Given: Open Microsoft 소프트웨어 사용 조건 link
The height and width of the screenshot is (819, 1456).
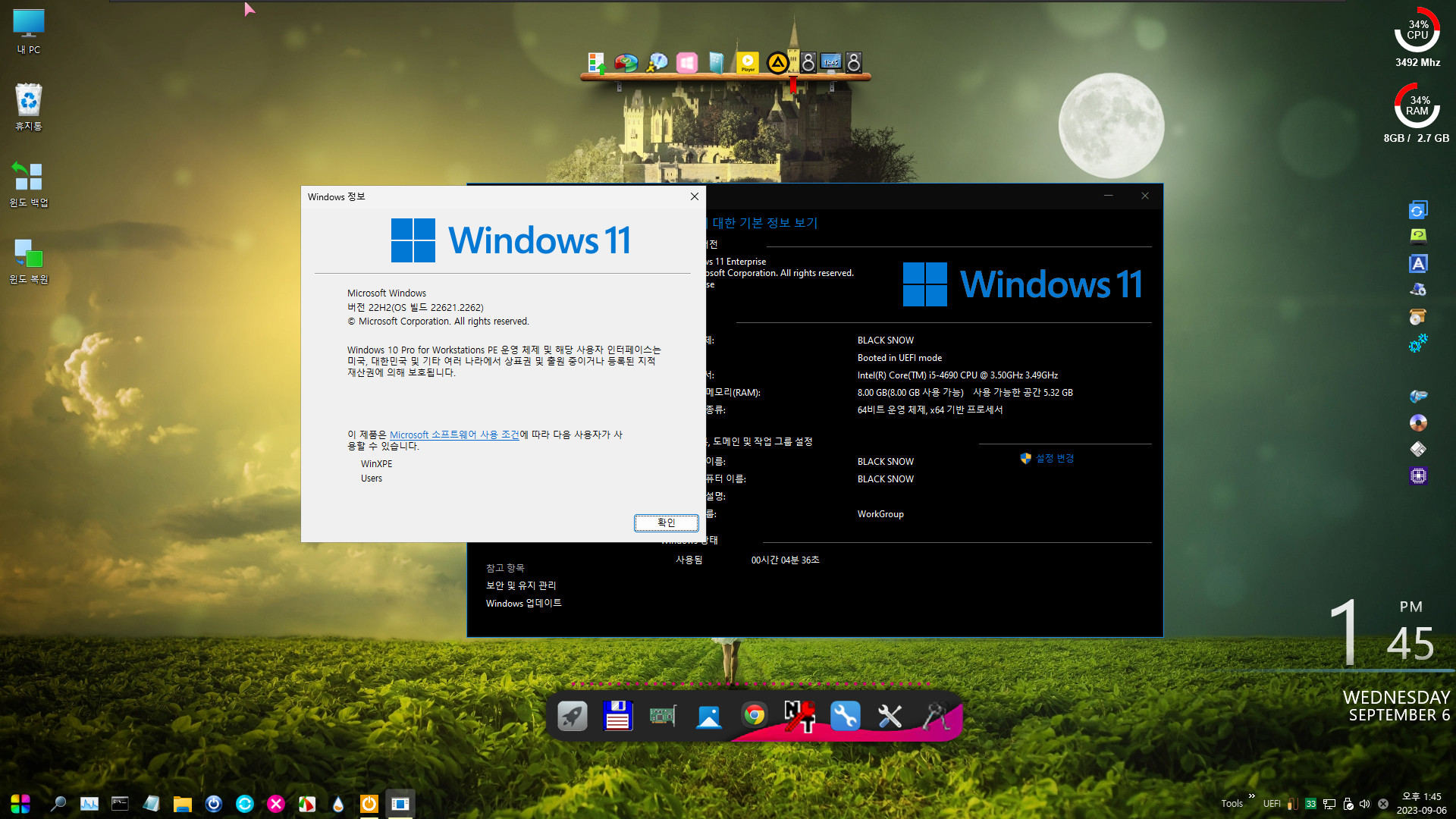Looking at the screenshot, I should click(454, 435).
